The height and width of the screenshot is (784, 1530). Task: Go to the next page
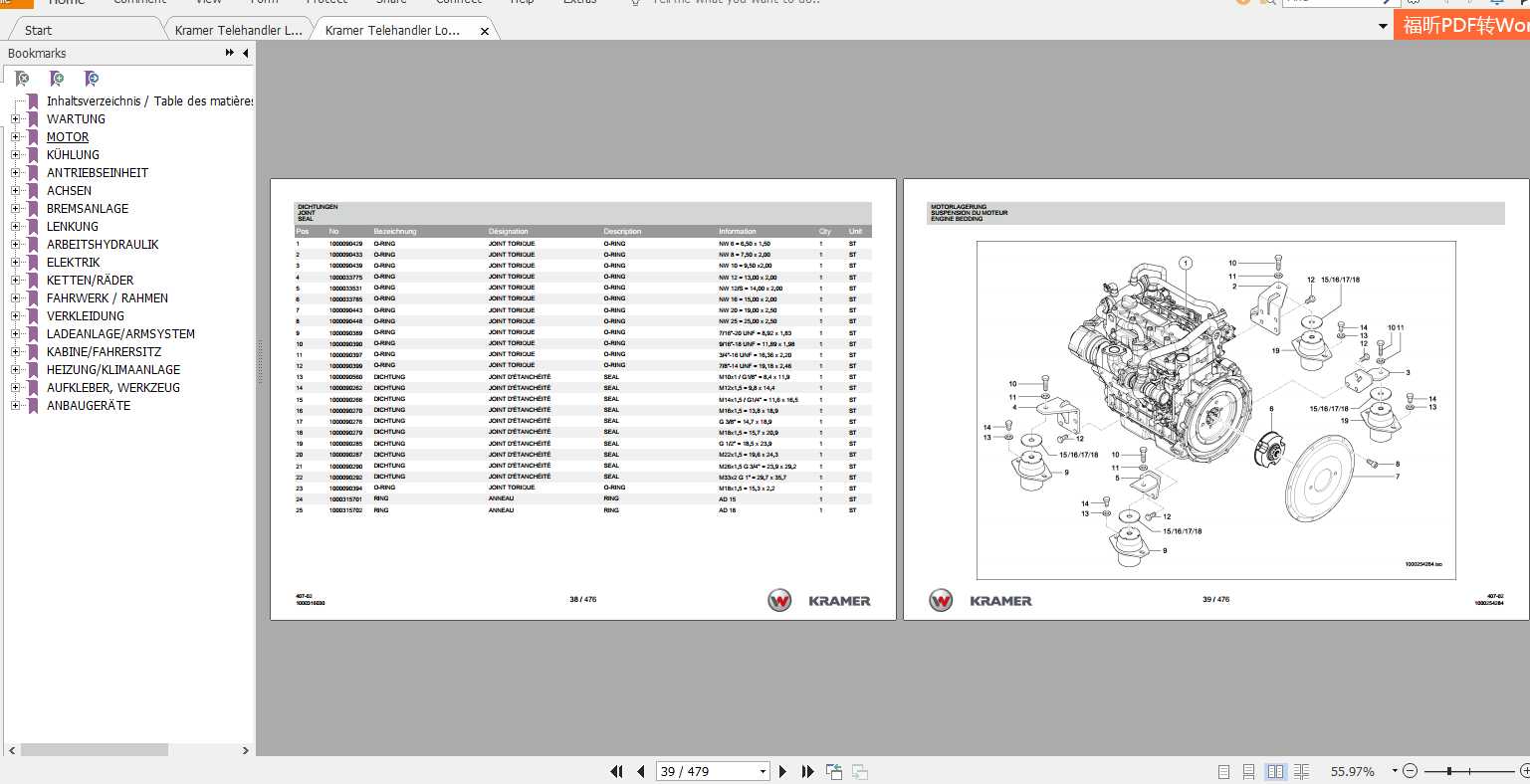tap(782, 771)
